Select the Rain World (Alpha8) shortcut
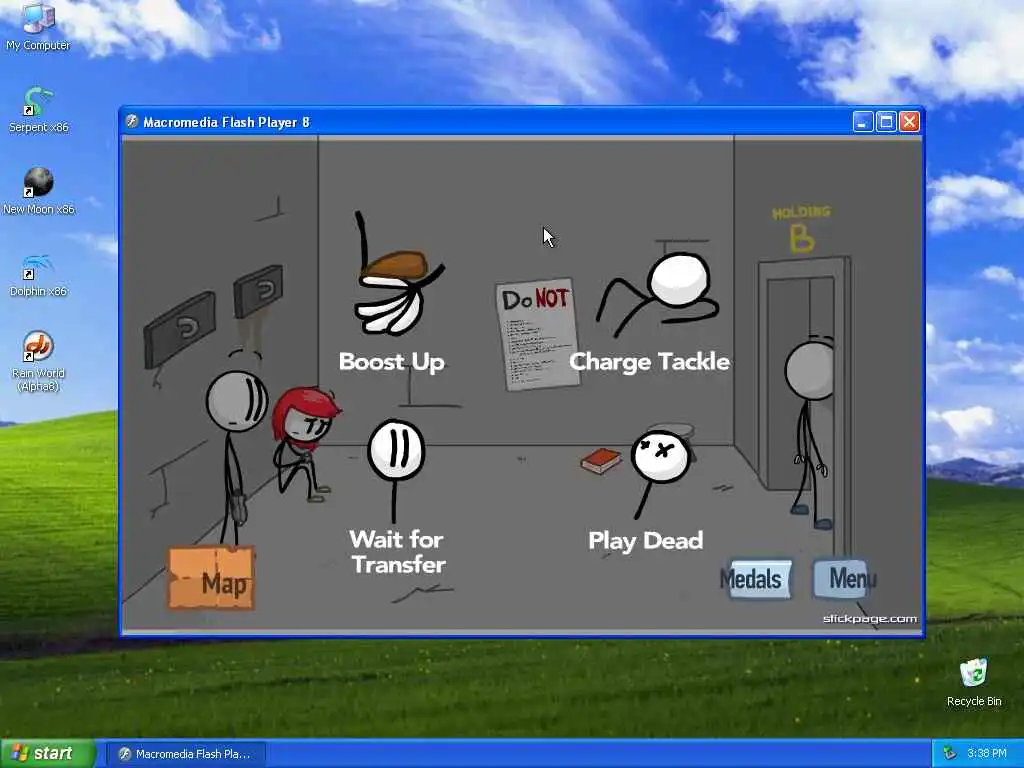 click(x=38, y=360)
